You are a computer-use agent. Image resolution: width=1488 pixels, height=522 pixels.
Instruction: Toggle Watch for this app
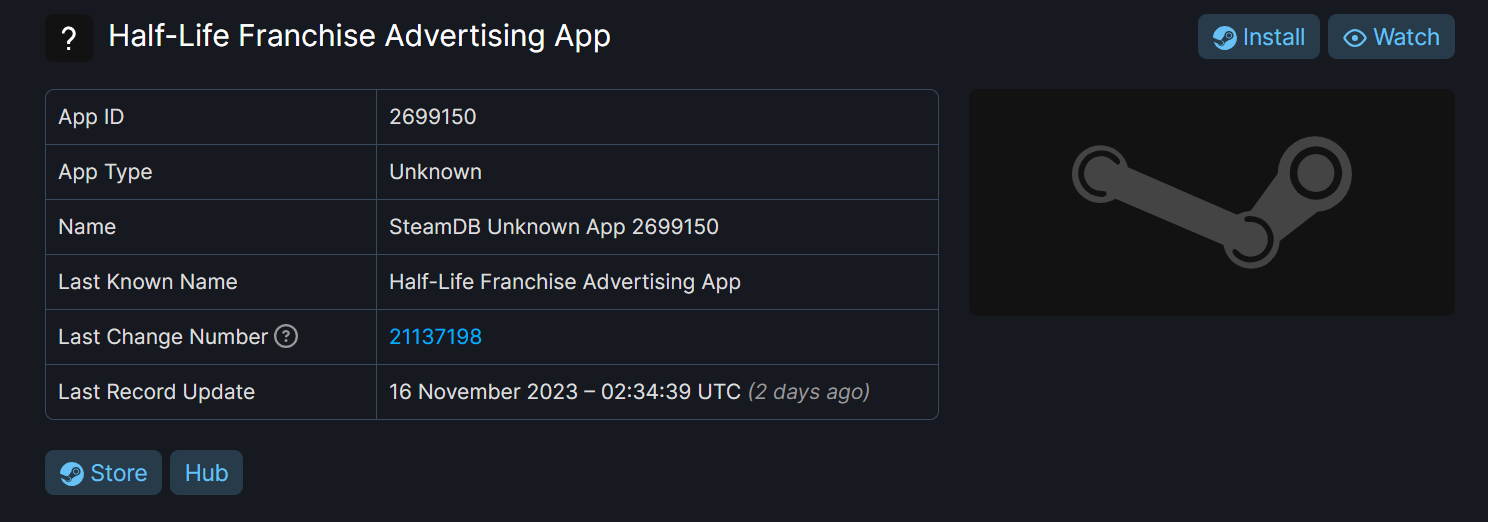tap(1391, 37)
